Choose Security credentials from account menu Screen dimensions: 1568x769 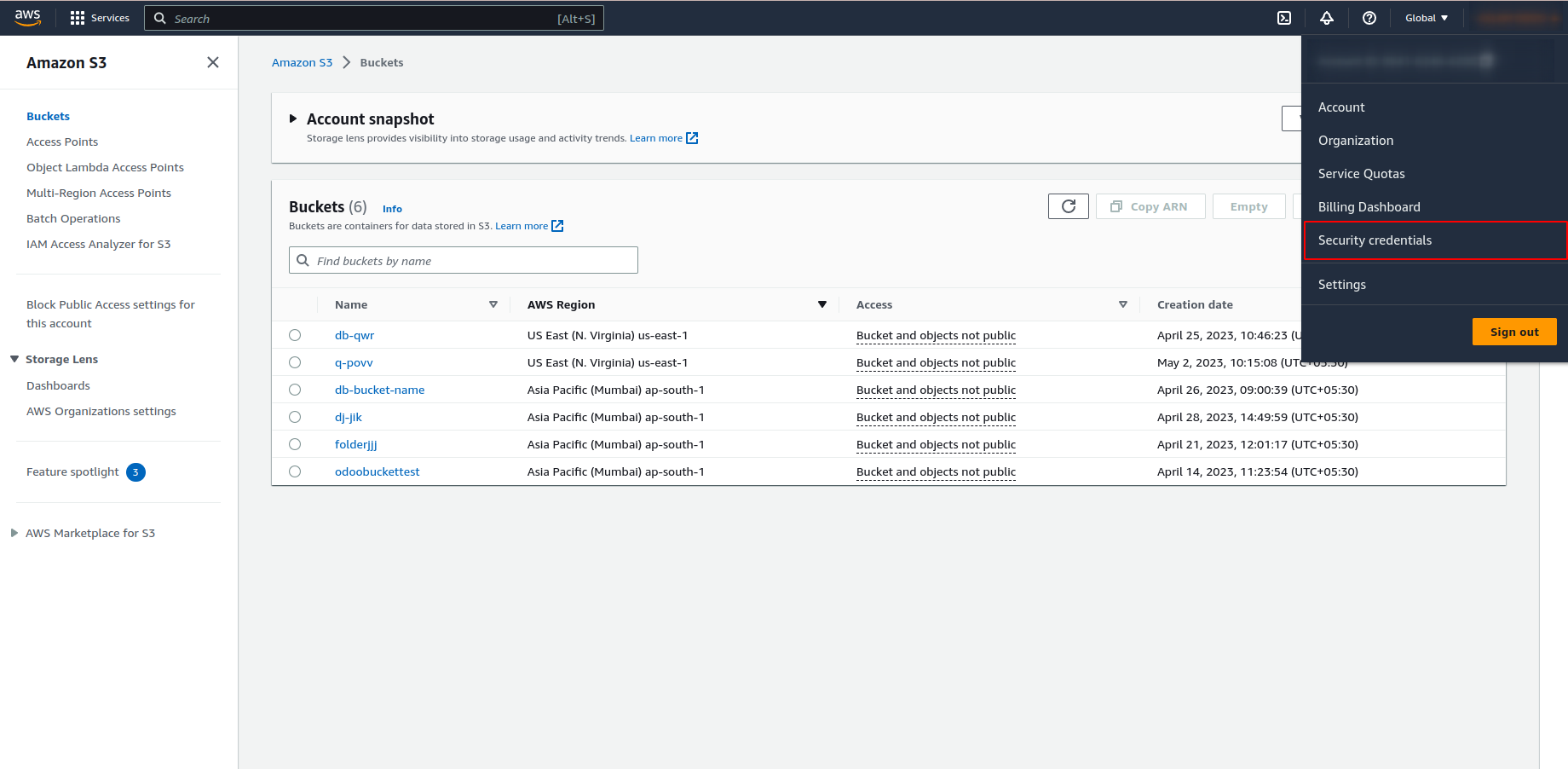pyautogui.click(x=1375, y=240)
